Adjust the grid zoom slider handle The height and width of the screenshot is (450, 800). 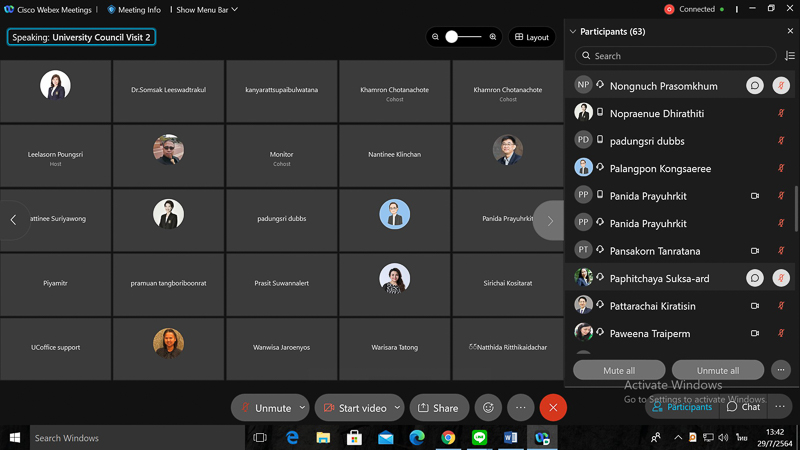tap(452, 37)
